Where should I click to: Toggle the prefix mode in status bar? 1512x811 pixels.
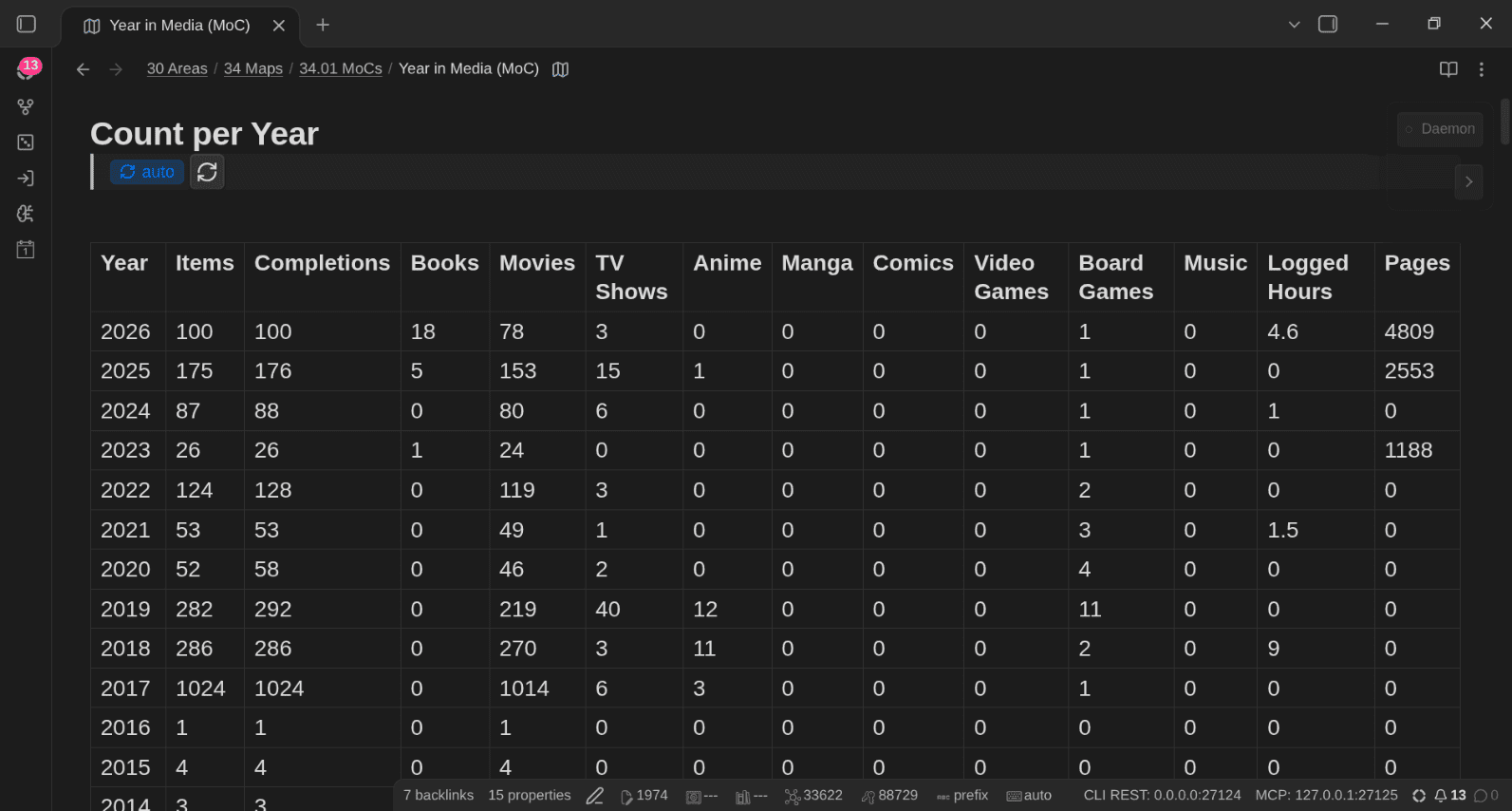tap(962, 796)
